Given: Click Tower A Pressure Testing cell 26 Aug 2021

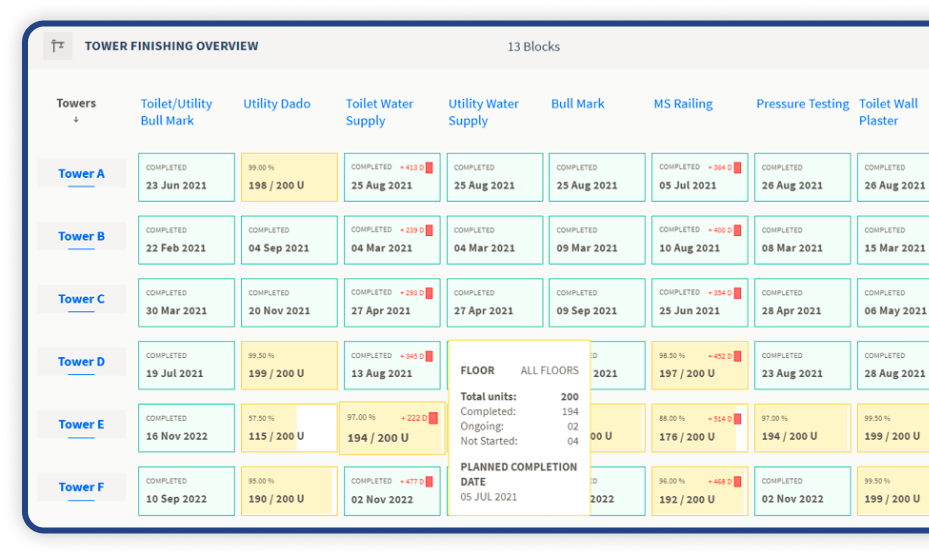Looking at the screenshot, I should (x=802, y=177).
